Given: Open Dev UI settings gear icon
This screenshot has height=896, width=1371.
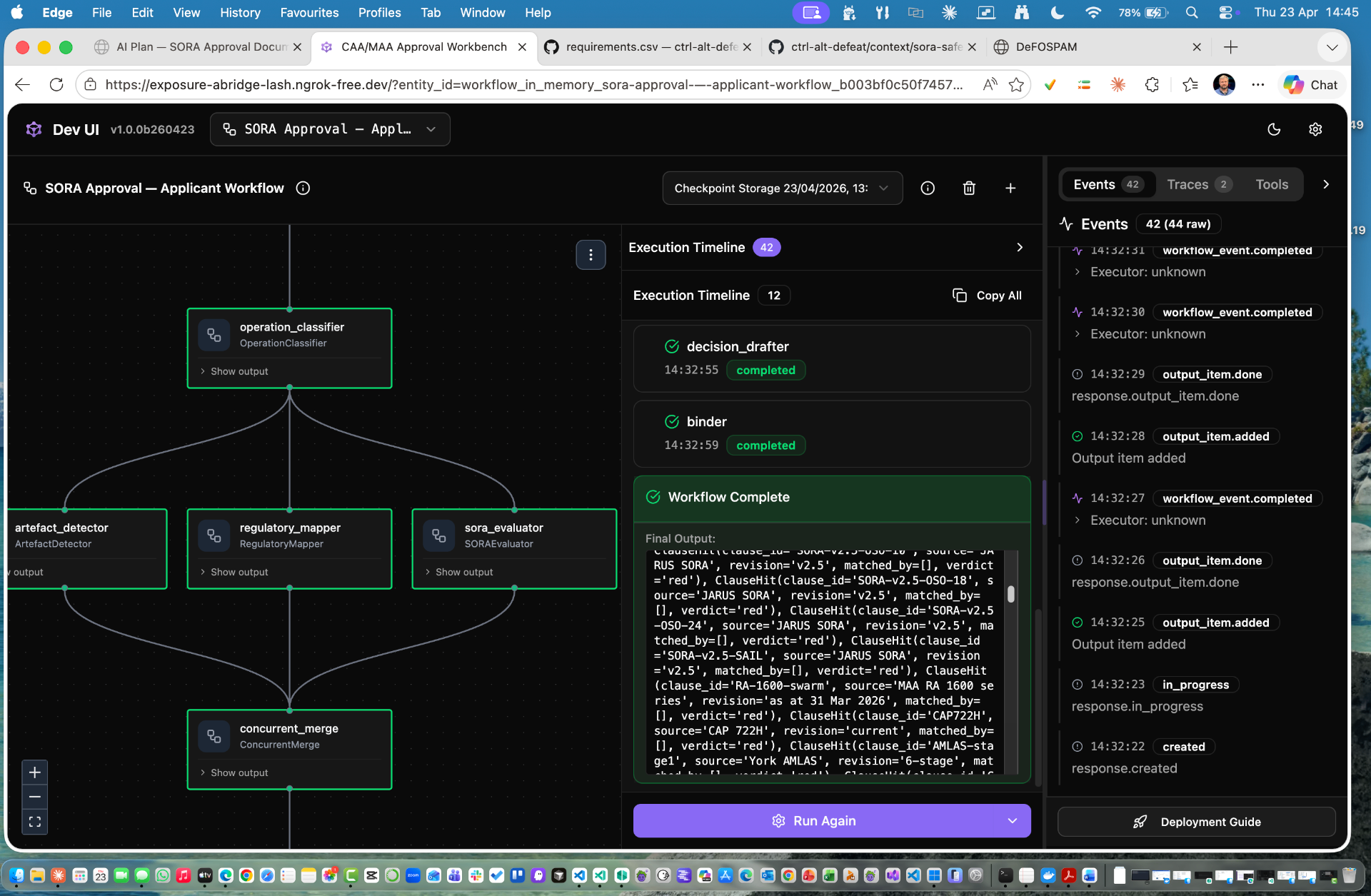Looking at the screenshot, I should pyautogui.click(x=1315, y=129).
